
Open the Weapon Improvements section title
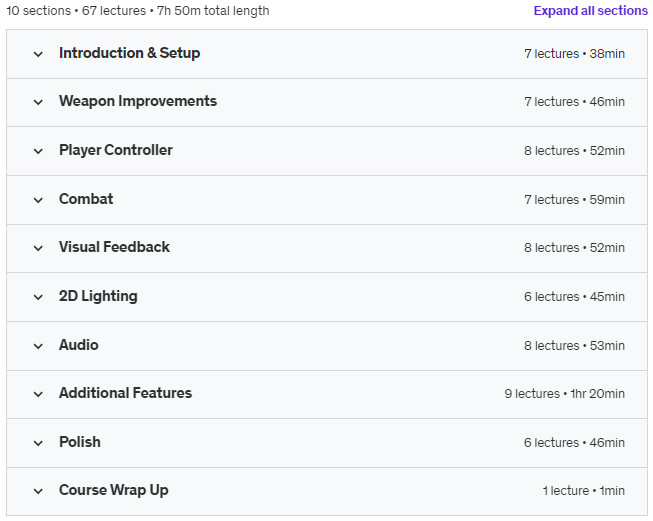(138, 101)
